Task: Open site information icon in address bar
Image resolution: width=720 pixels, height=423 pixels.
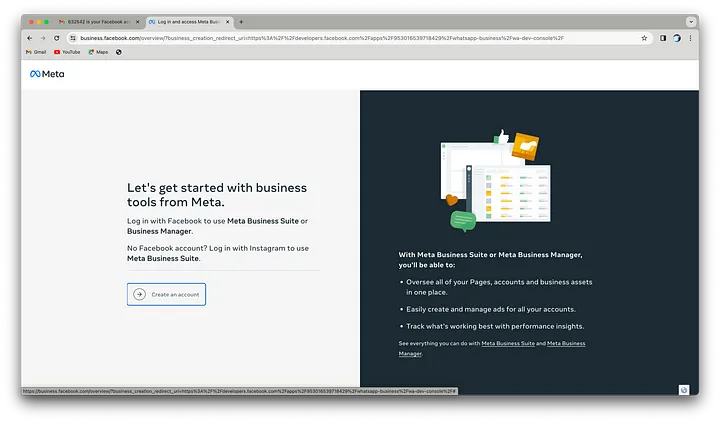Action: [x=73, y=38]
